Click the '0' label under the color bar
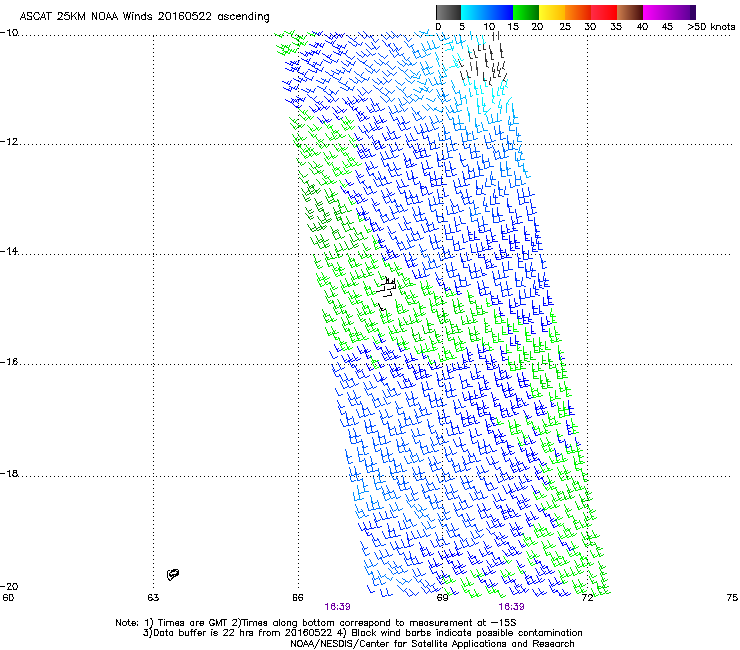 (438, 27)
